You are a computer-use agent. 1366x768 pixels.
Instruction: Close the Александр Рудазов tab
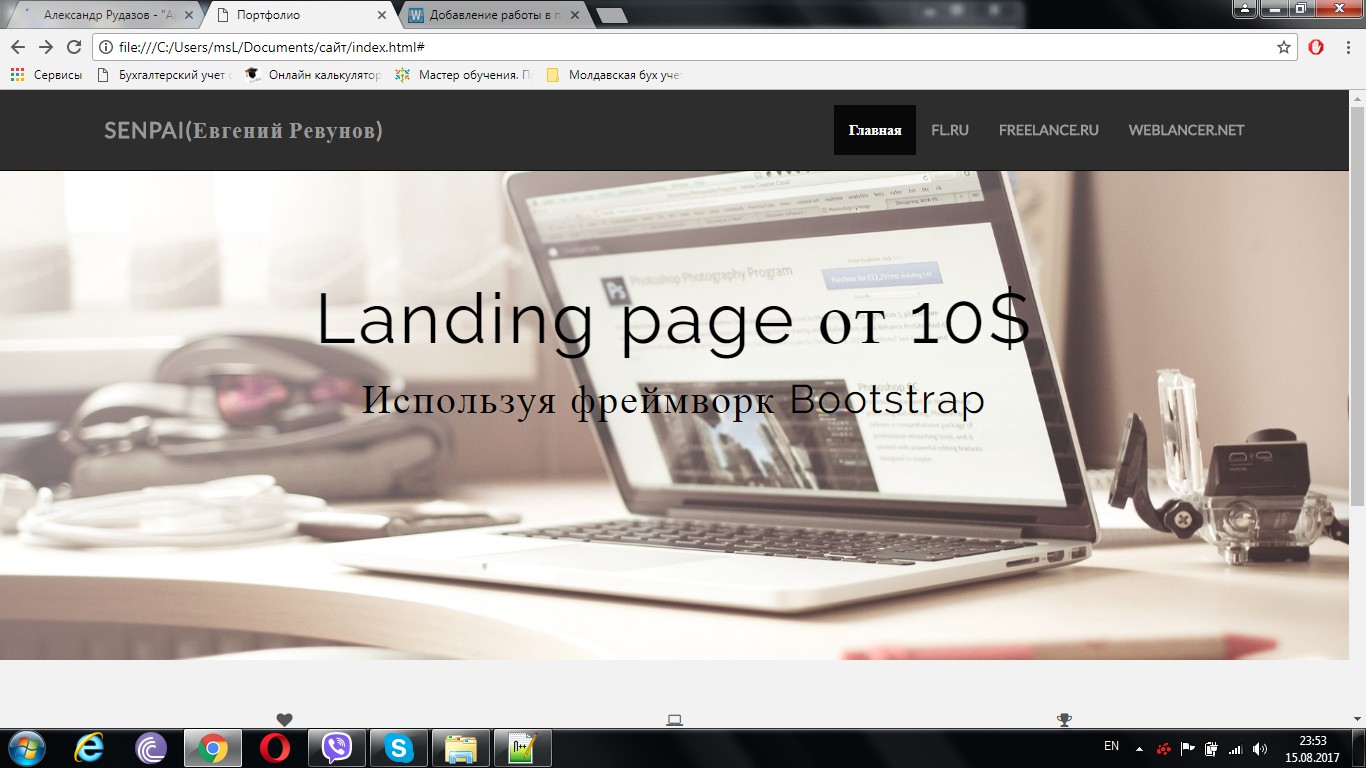[x=188, y=15]
